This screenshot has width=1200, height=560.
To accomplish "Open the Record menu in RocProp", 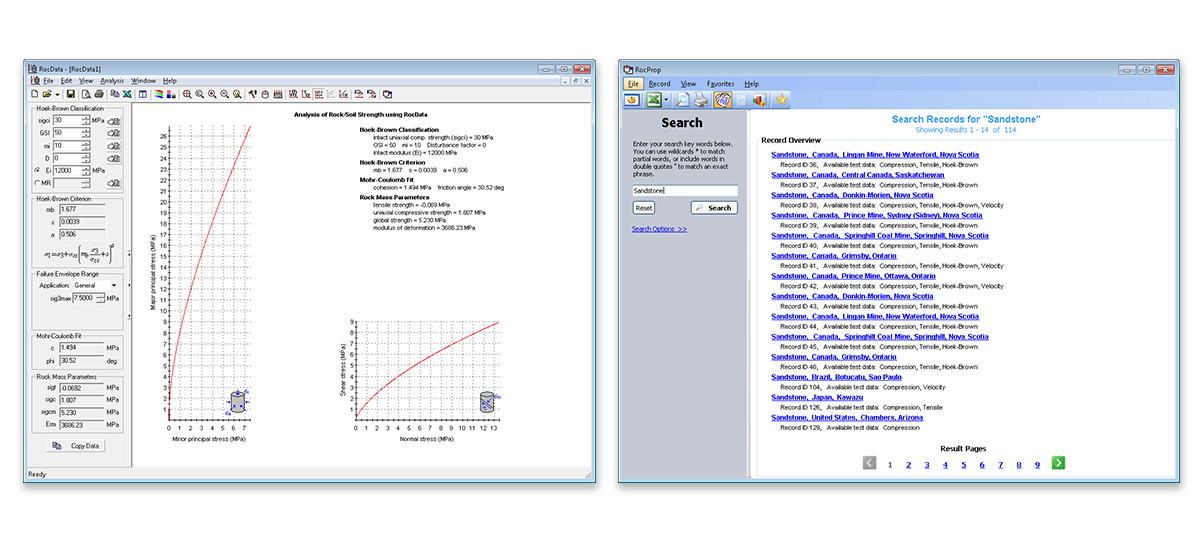I will pos(659,84).
